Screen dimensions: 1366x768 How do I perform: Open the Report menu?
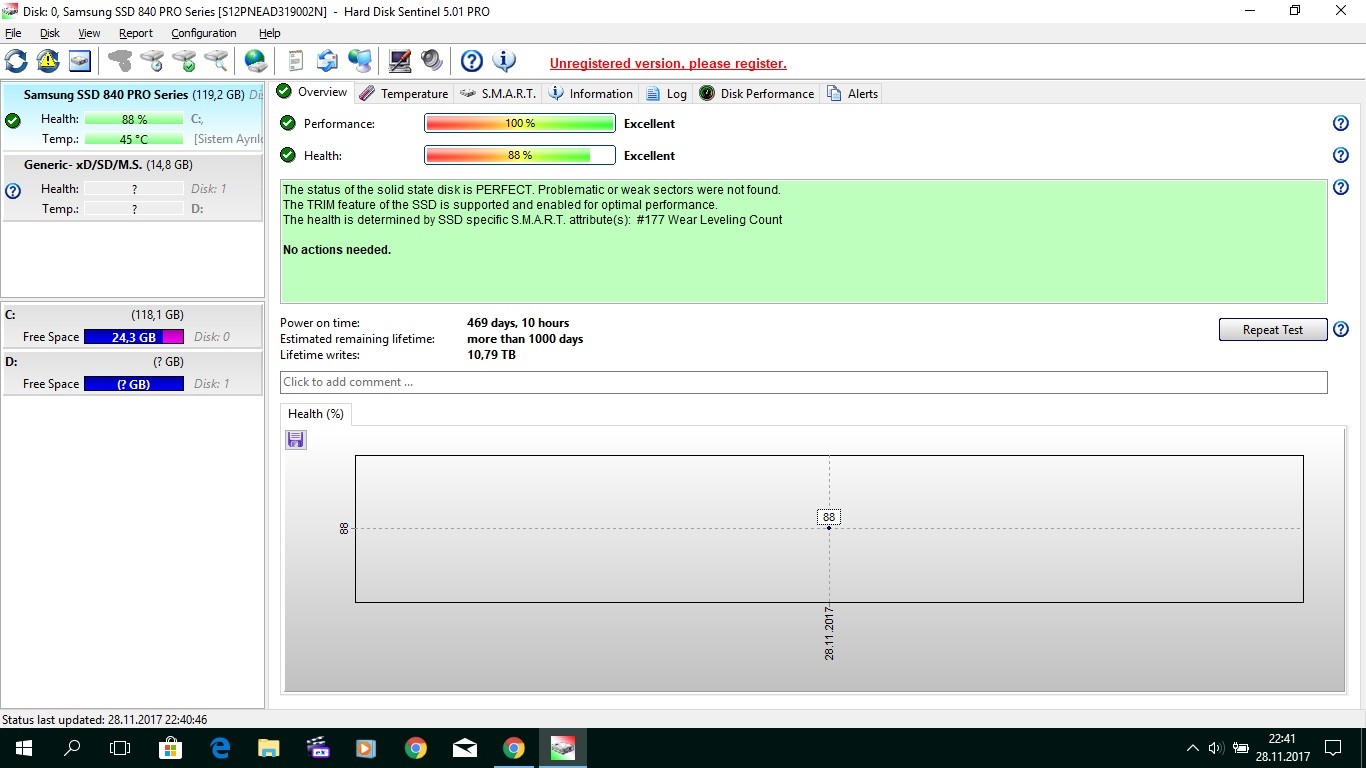[136, 33]
